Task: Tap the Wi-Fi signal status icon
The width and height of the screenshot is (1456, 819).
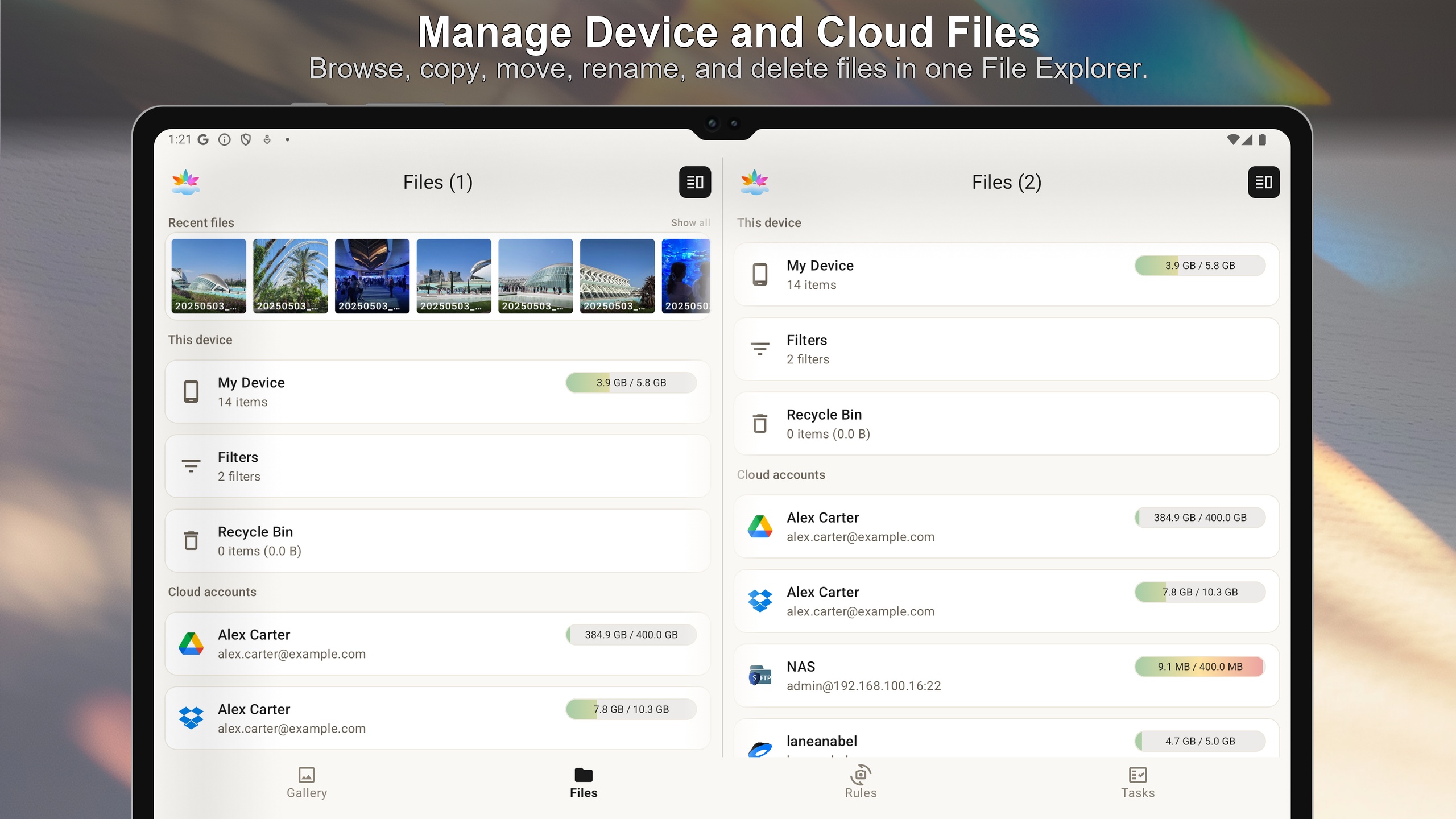Action: 1233,139
